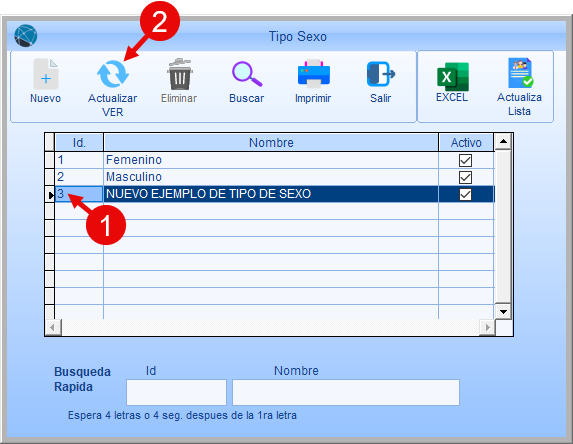Click the Salir exit icon
573x444 pixels.
pyautogui.click(x=381, y=74)
